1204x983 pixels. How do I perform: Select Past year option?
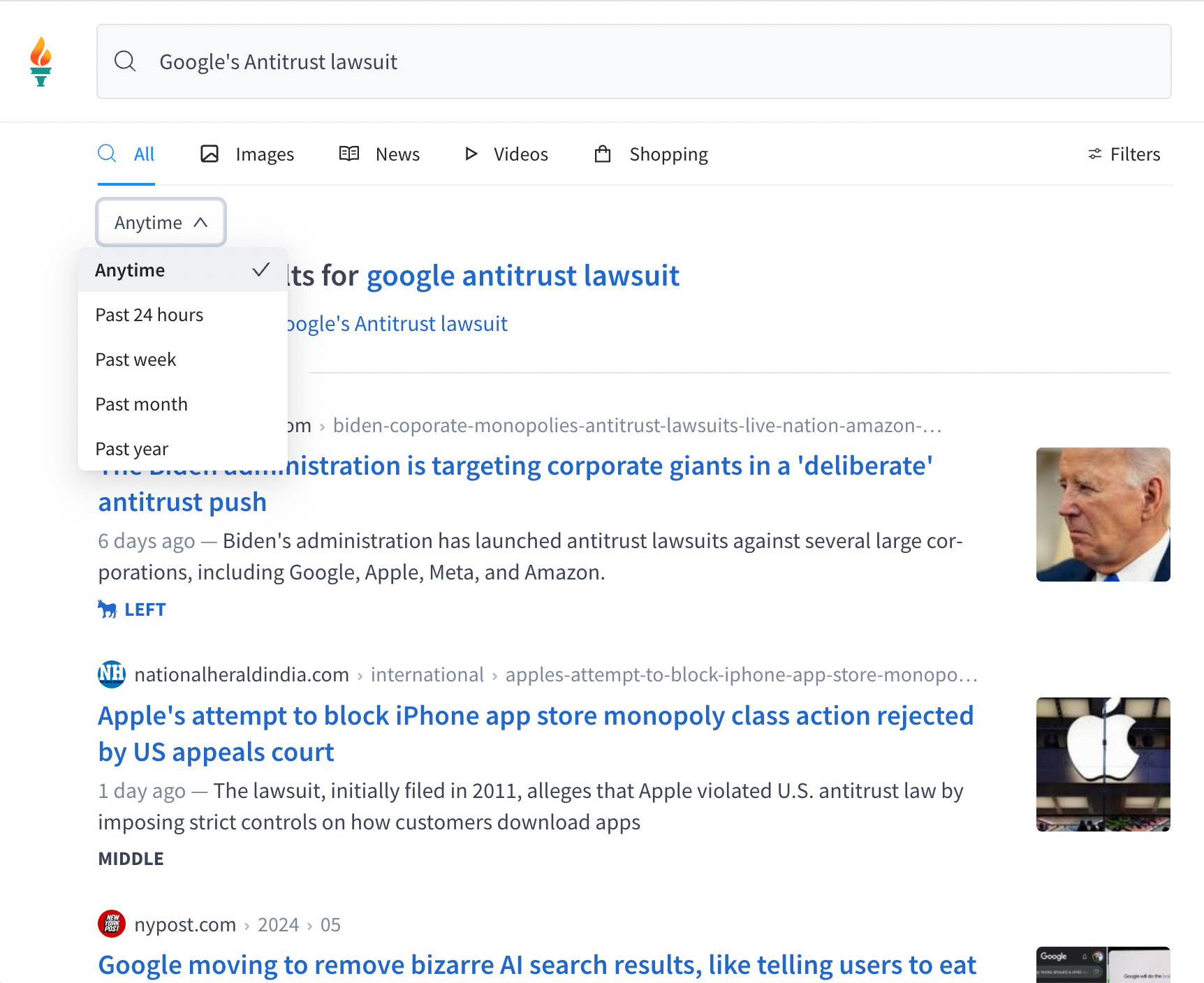click(183, 449)
